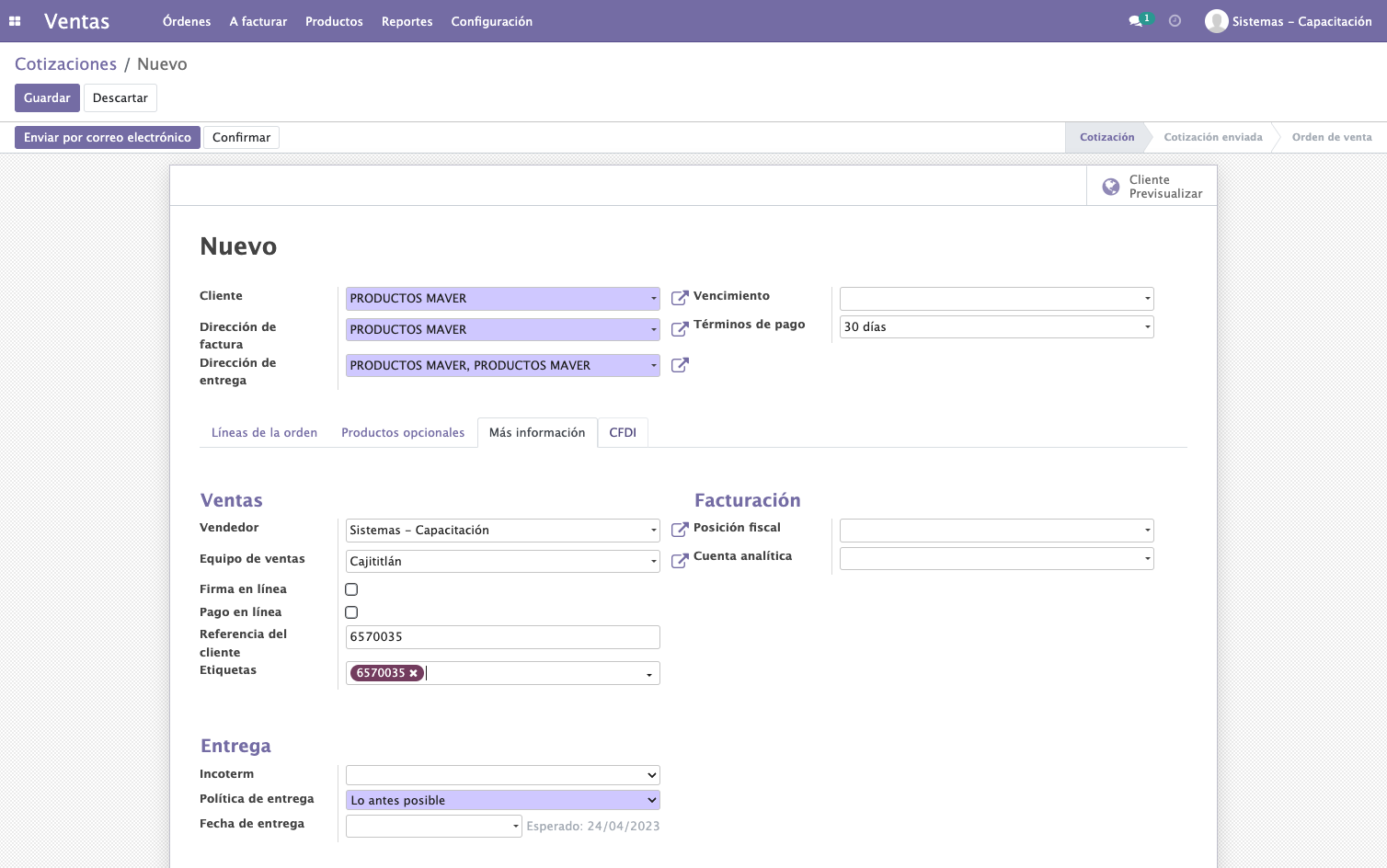The image size is (1387, 868).
Task: Click the Confirmar button
Action: click(241, 137)
